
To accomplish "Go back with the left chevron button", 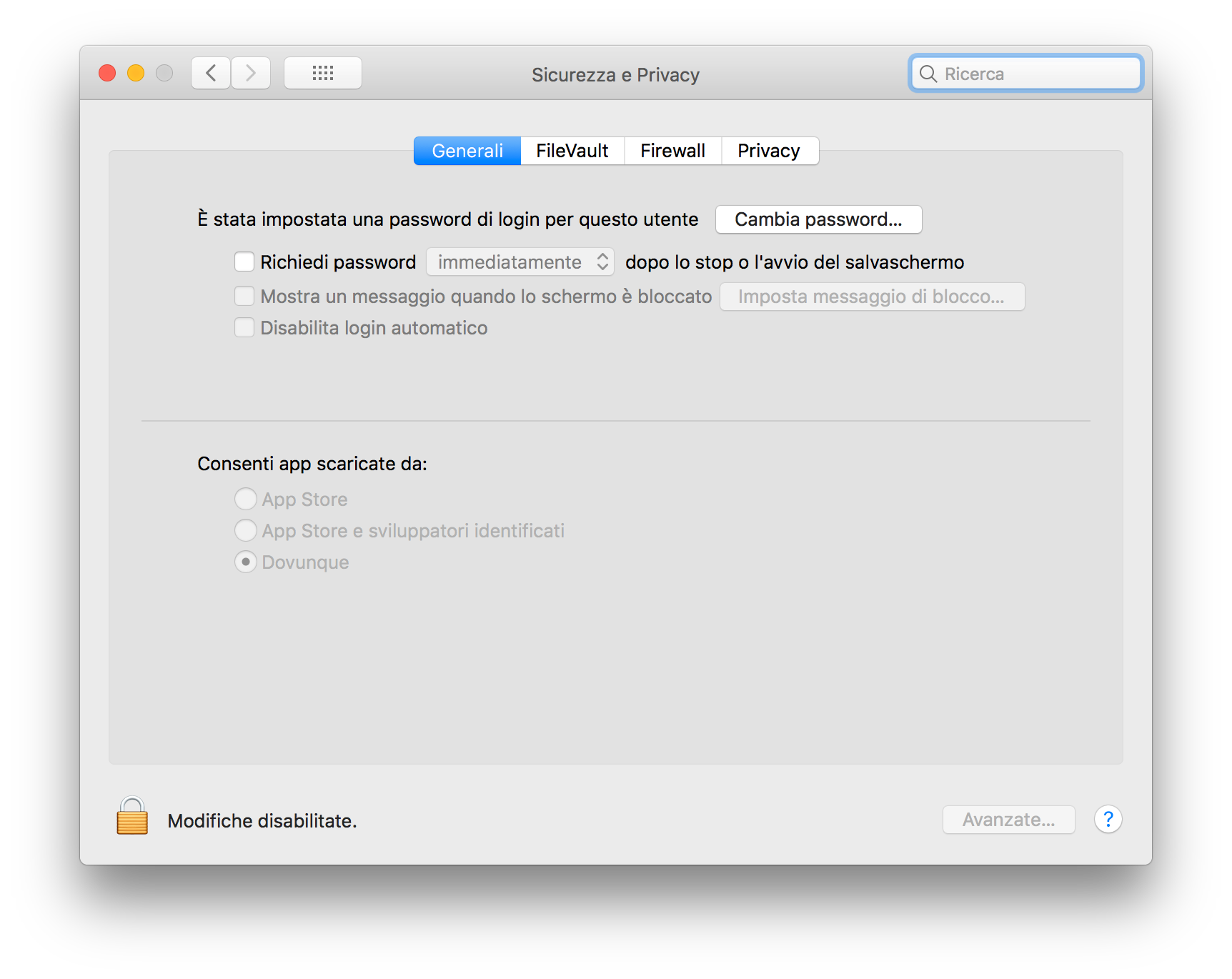I will 211,73.
